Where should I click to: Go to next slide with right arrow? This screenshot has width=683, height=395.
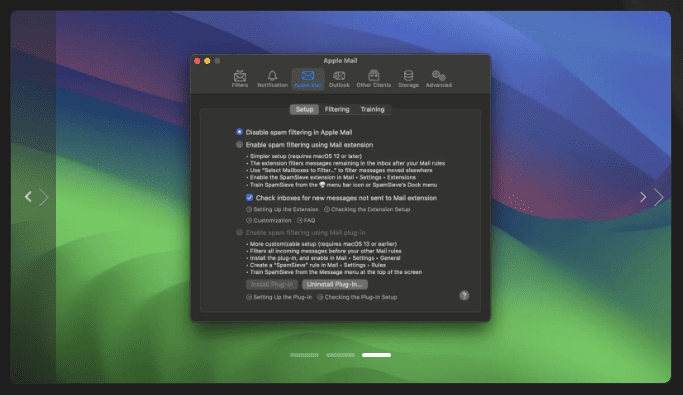(643, 197)
